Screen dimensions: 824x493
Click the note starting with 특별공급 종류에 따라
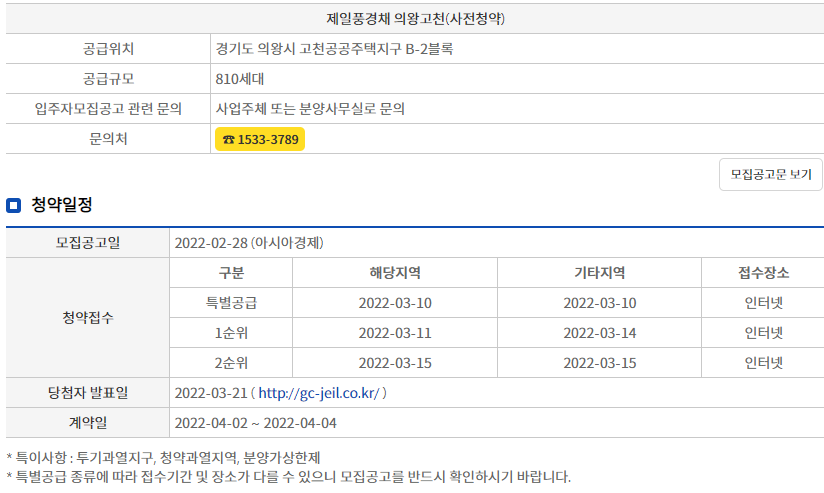click(289, 477)
